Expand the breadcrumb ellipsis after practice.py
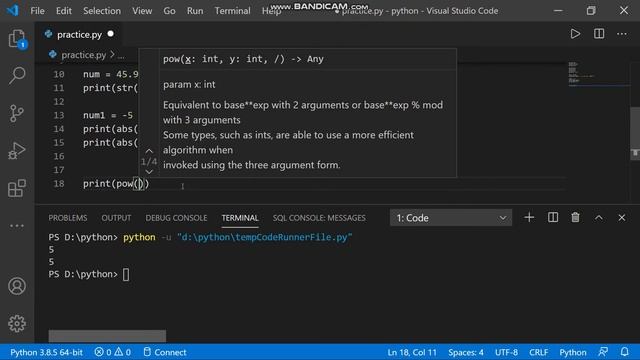This screenshot has width=640, height=360. pos(121,55)
